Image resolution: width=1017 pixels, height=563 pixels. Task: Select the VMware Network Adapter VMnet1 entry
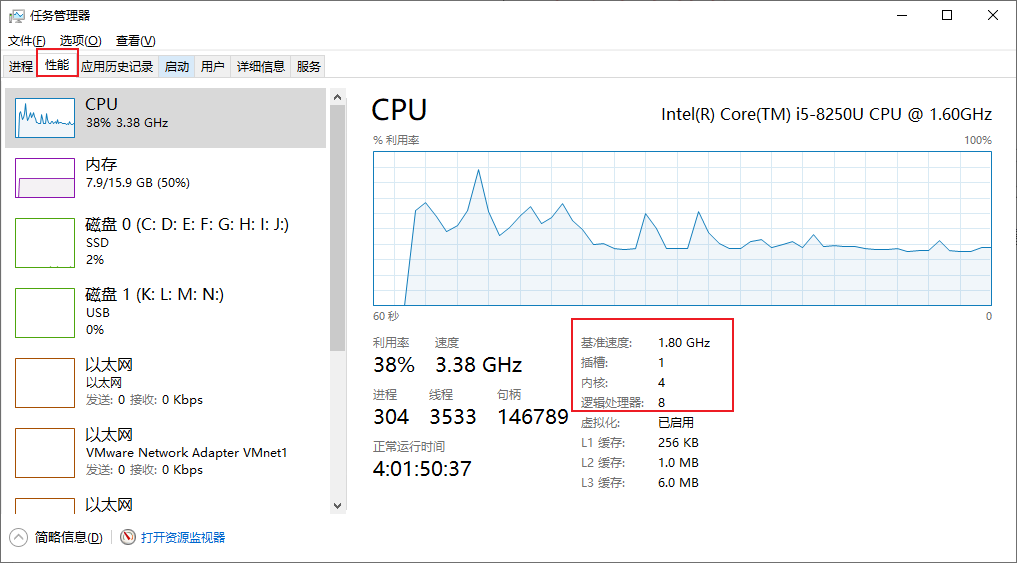(x=186, y=451)
